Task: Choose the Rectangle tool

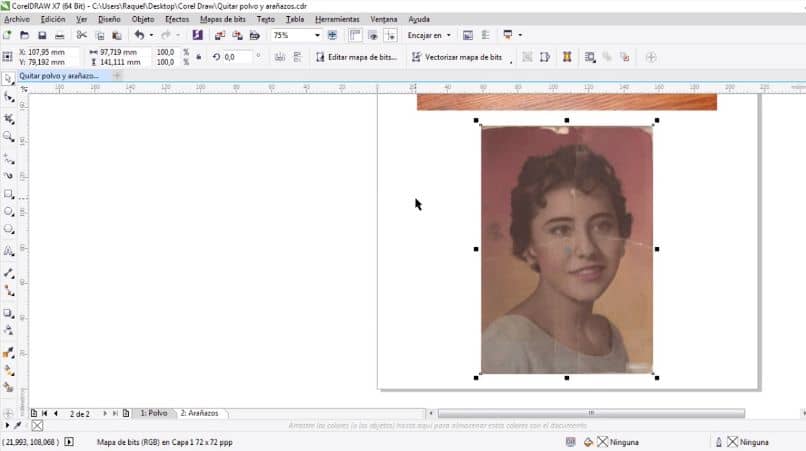Action: point(9,194)
